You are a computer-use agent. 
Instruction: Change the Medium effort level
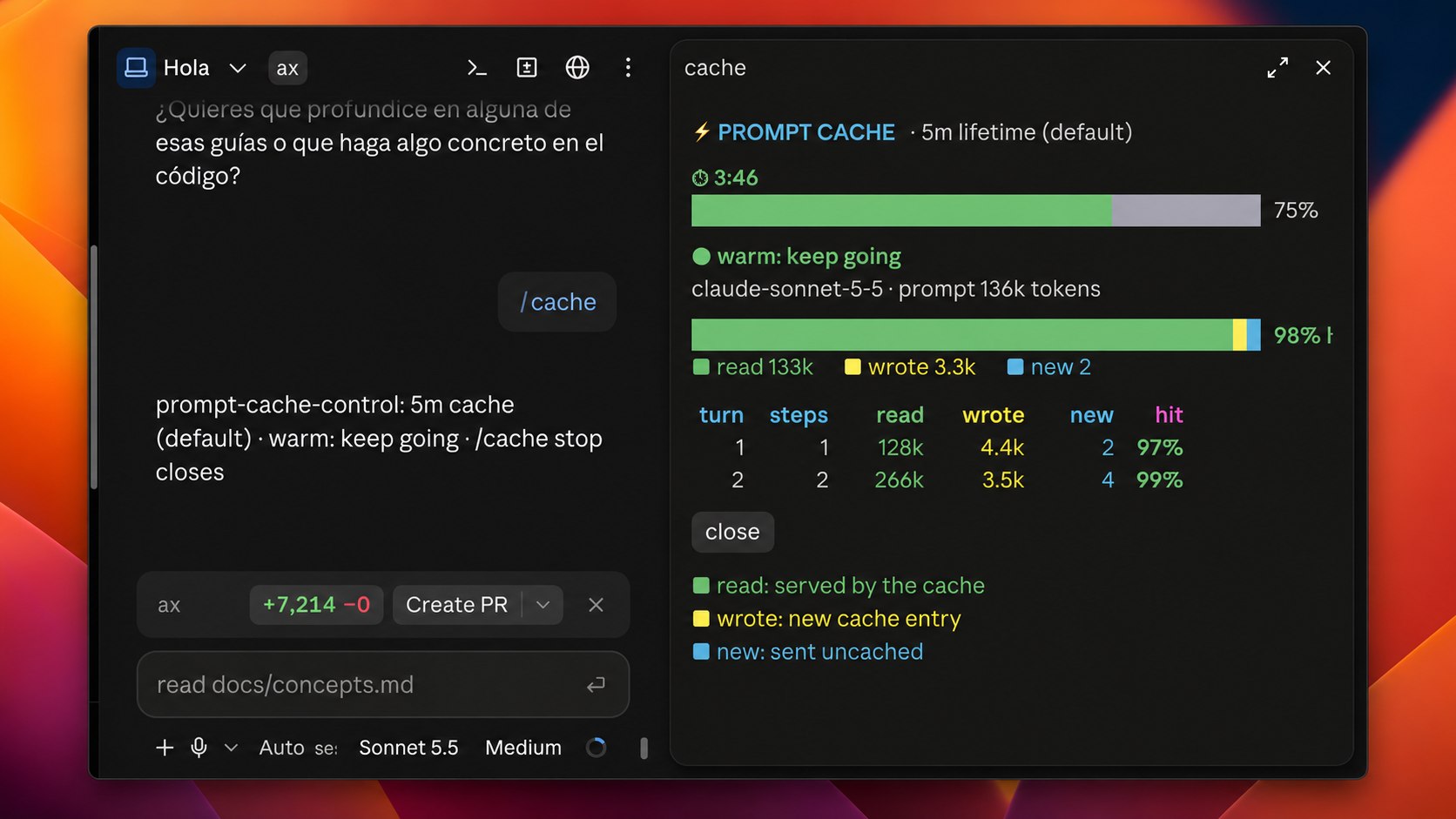pyautogui.click(x=523, y=748)
